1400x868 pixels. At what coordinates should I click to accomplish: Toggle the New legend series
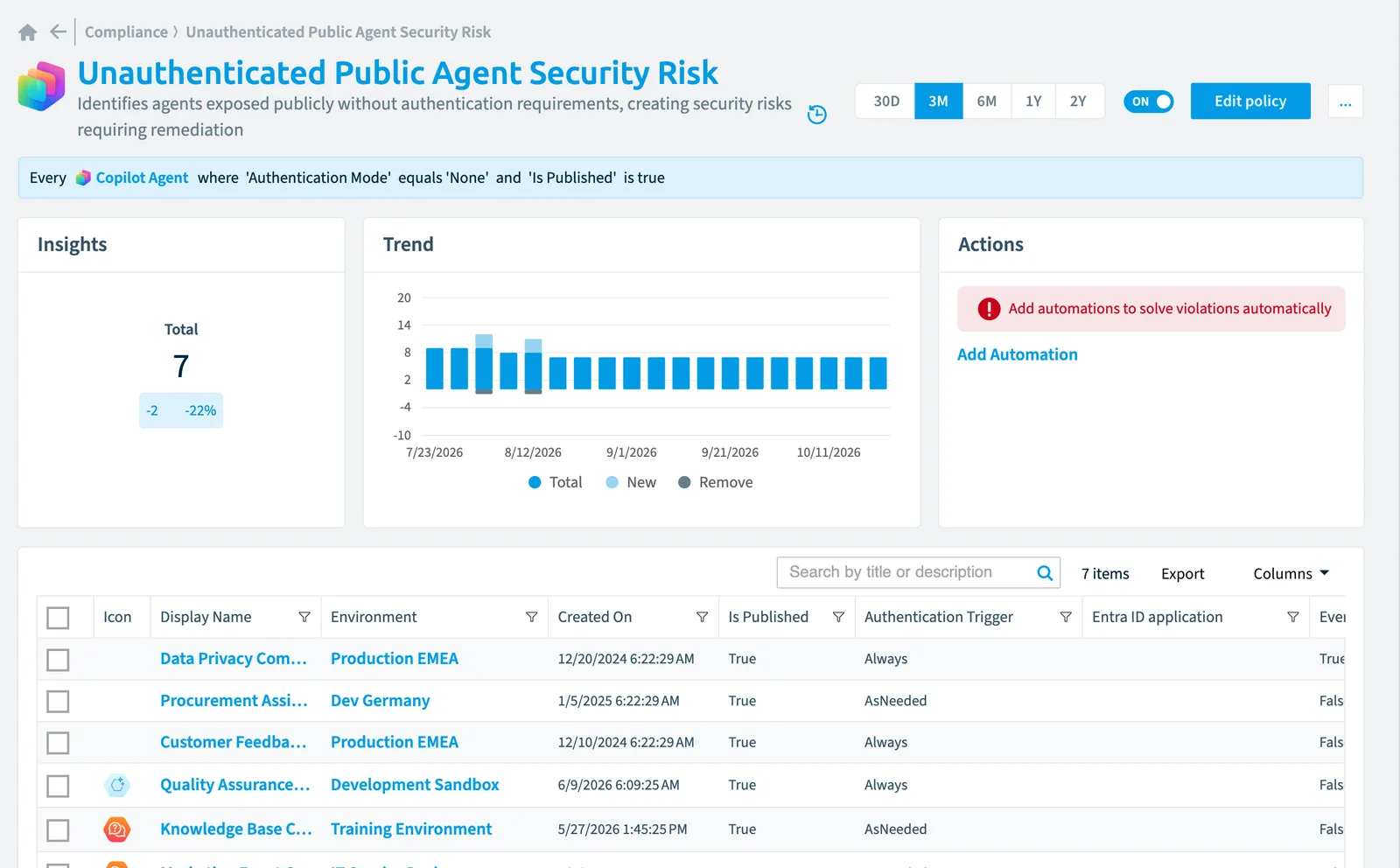[x=631, y=482]
